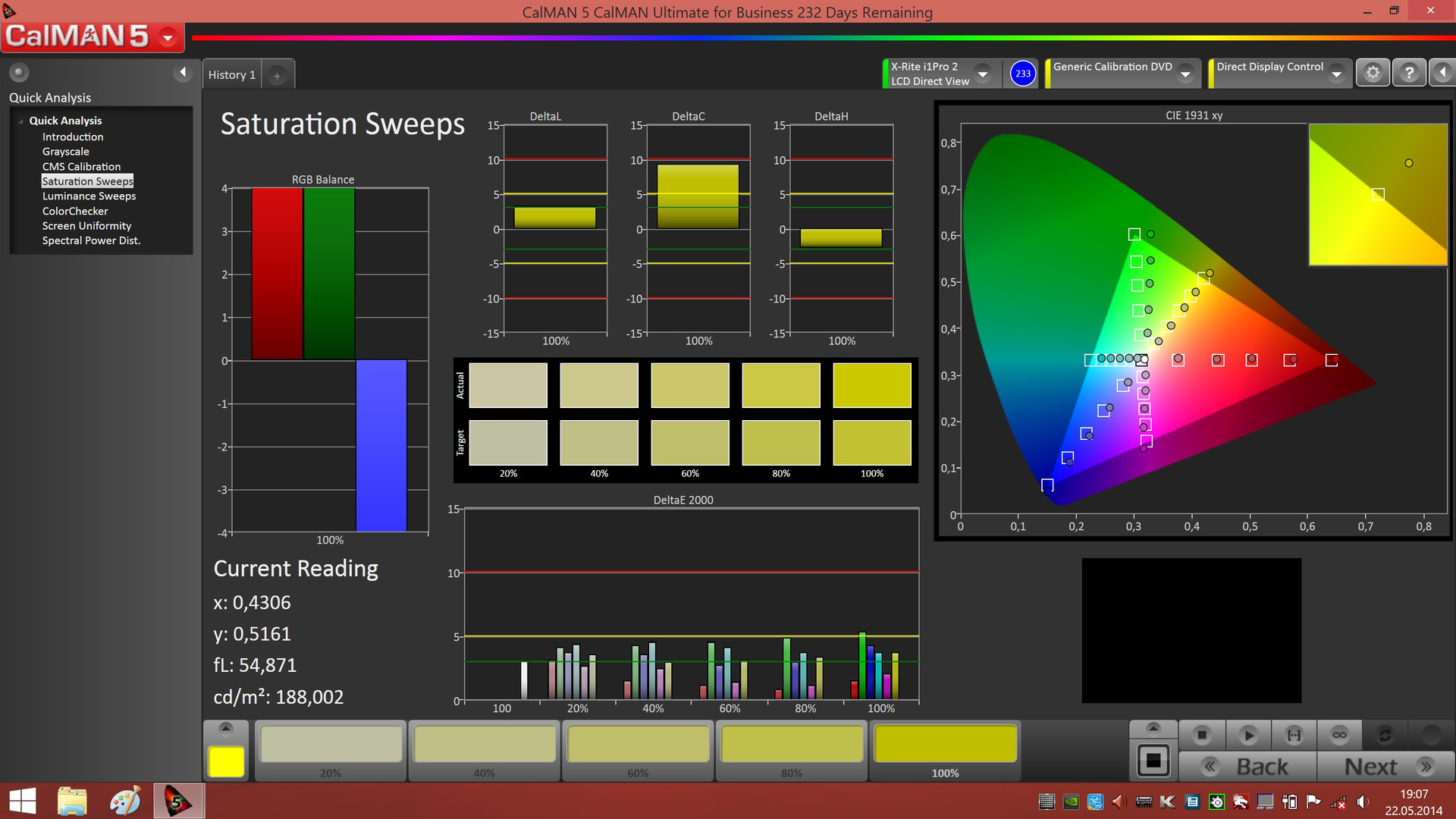
Task: Click the stop measurement button
Action: coord(1202,735)
